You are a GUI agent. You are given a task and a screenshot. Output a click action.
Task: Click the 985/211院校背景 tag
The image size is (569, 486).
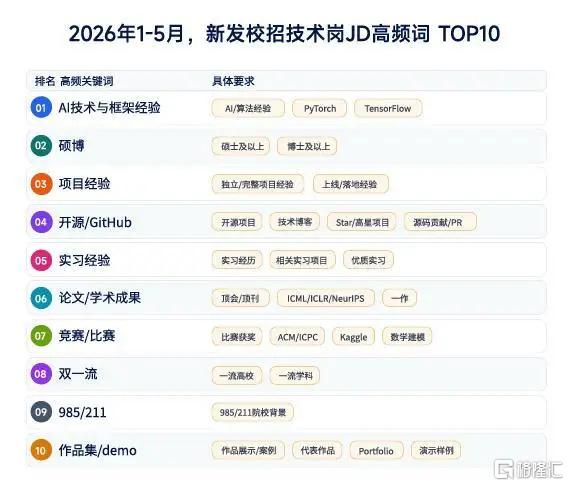pyautogui.click(x=253, y=412)
